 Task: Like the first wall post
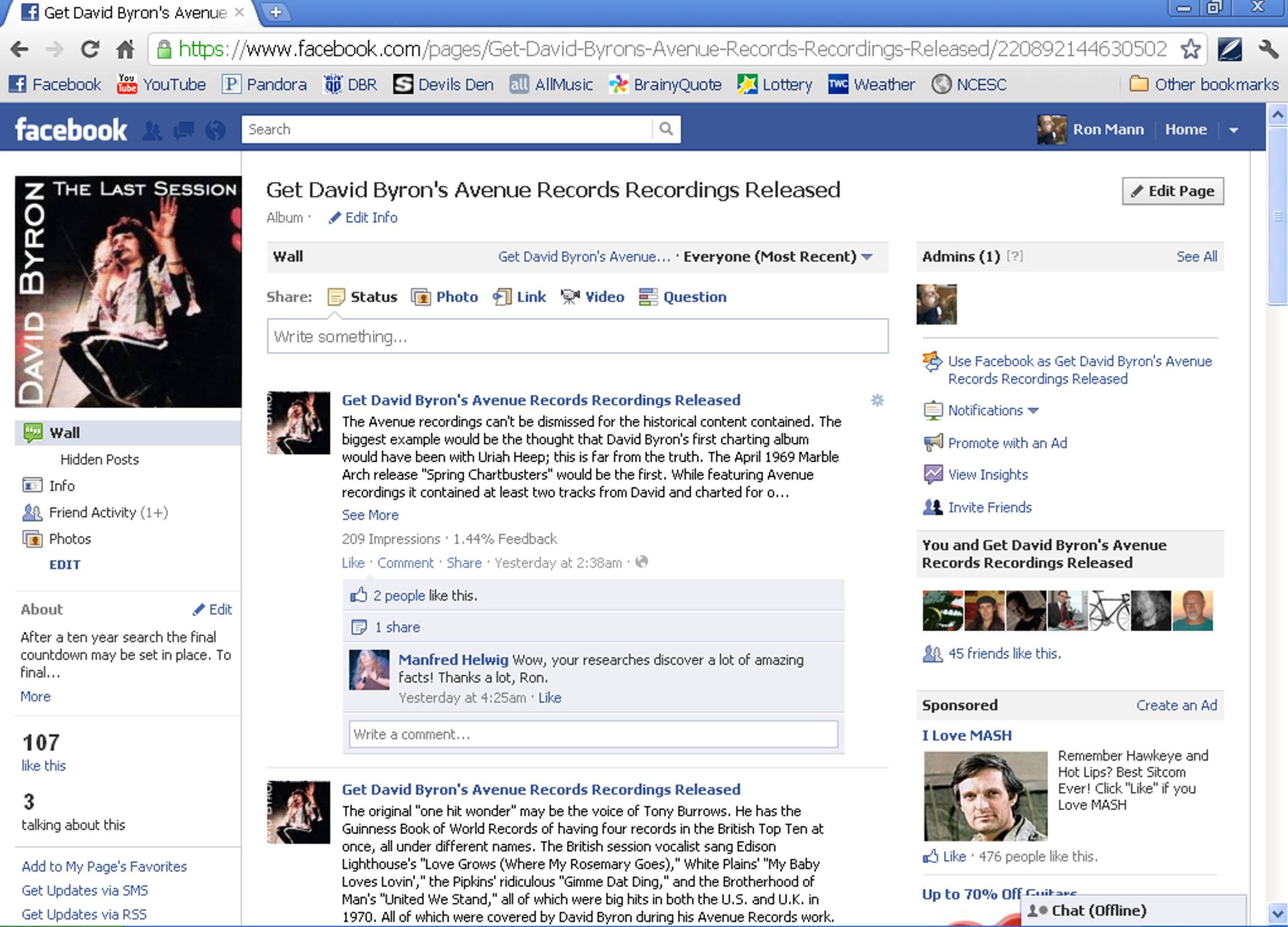tap(352, 563)
